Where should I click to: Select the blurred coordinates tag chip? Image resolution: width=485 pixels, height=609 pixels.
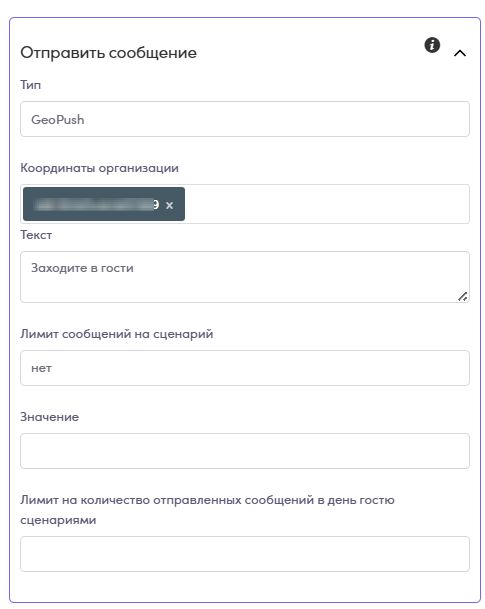tap(95, 204)
